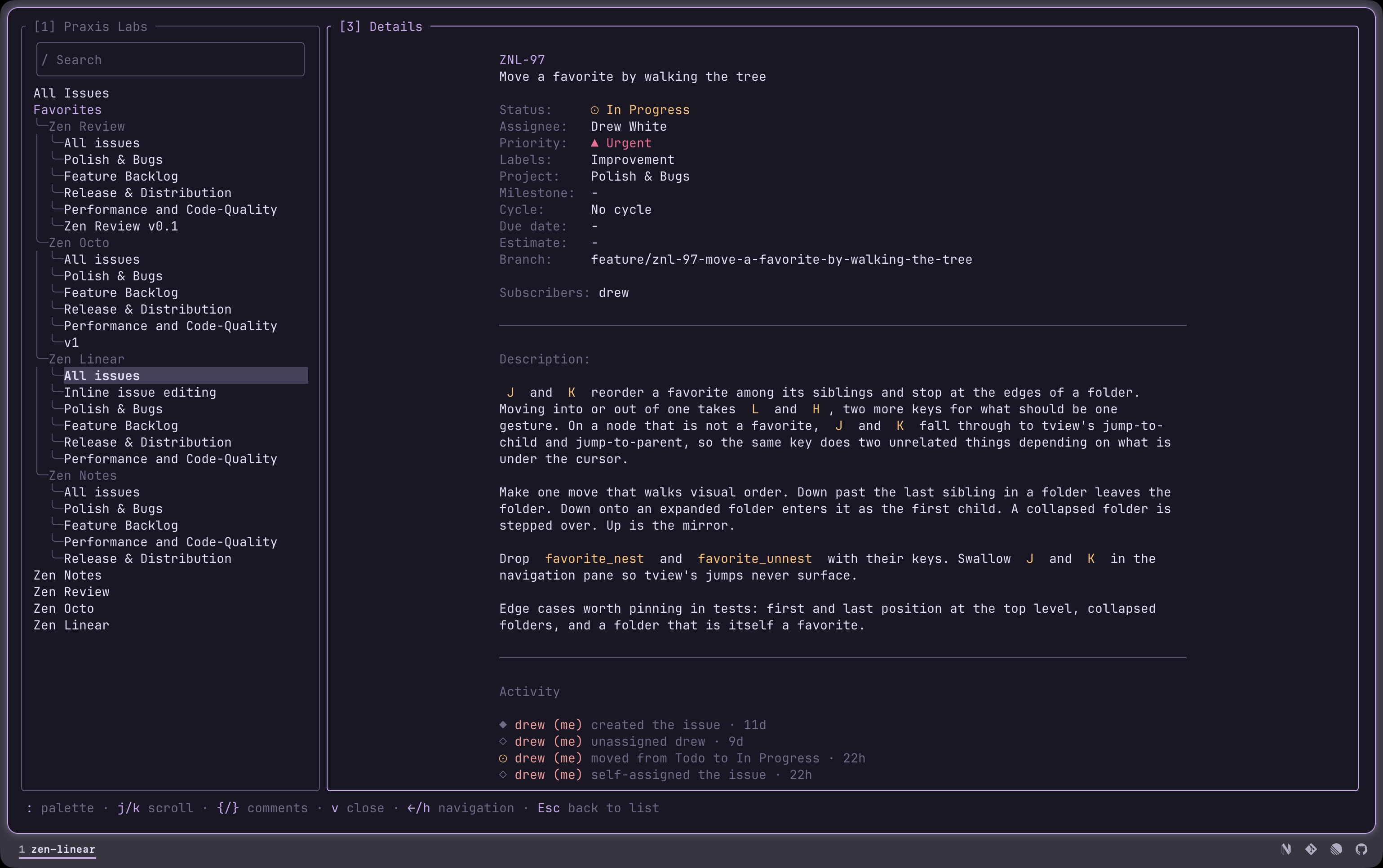The height and width of the screenshot is (868, 1383).
Task: Select the top-level Zen Octo team row
Action: 64,608
